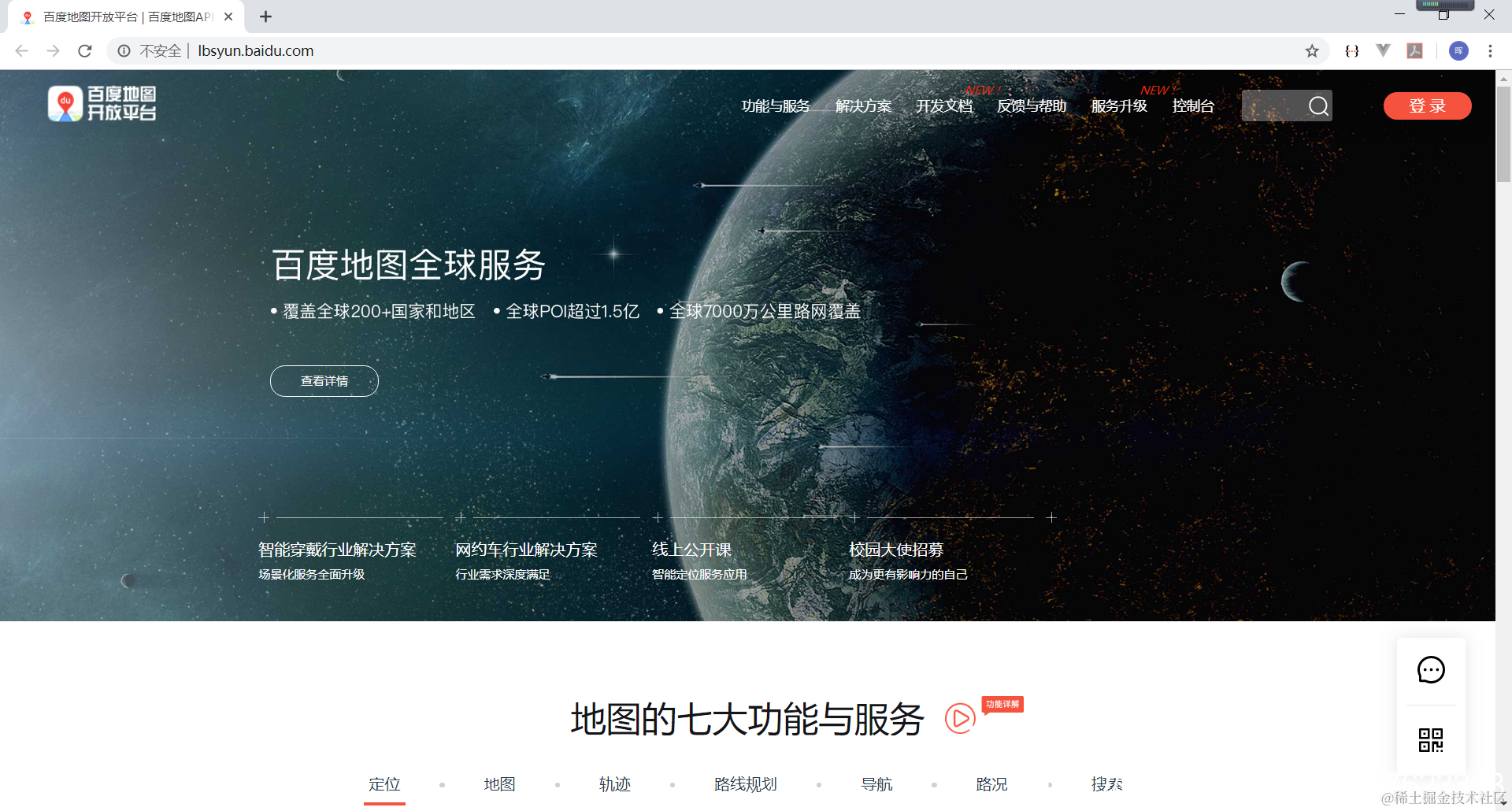Click the 登录 login button
This screenshot has width=1512, height=811.
(x=1427, y=106)
